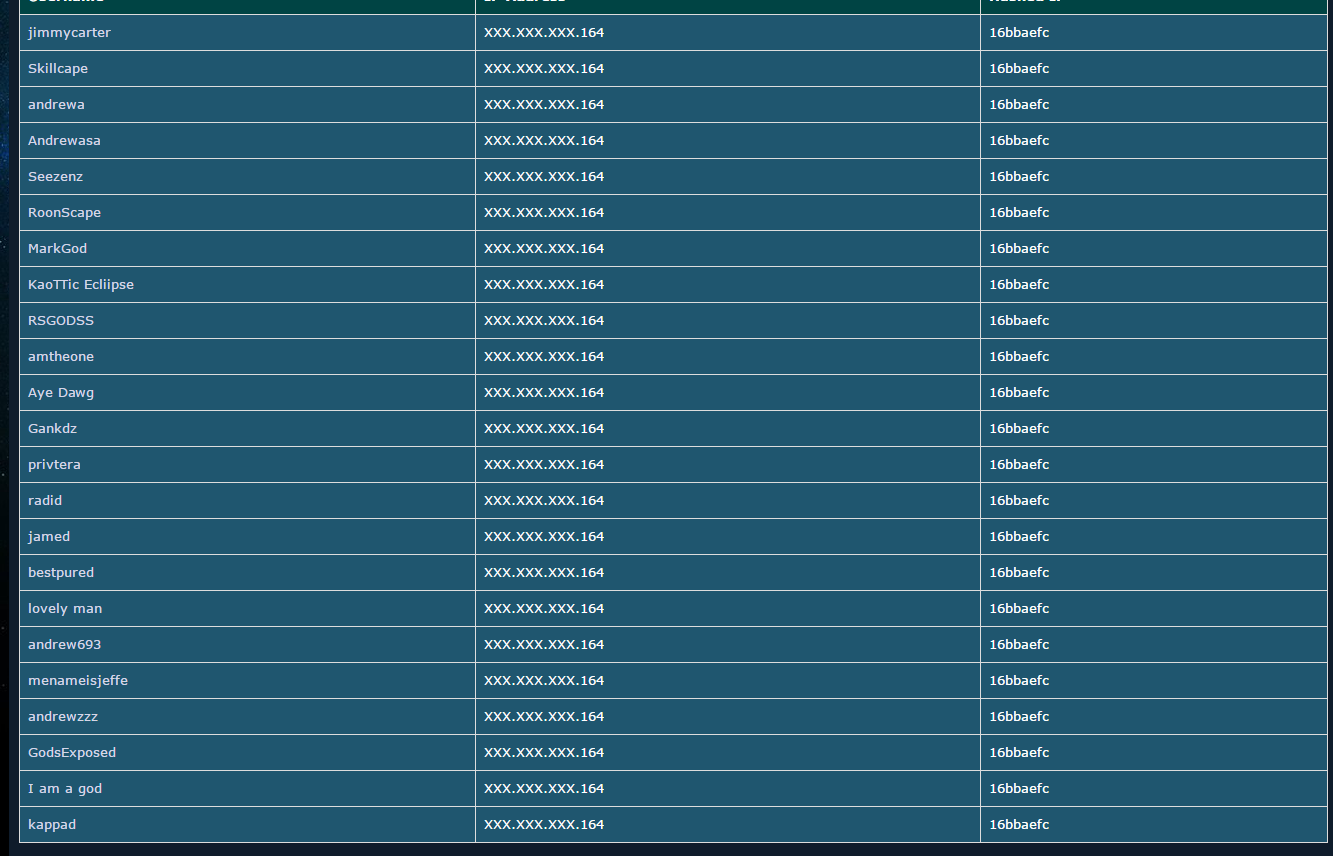
Task: Click andrew693 username
Action: point(64,645)
